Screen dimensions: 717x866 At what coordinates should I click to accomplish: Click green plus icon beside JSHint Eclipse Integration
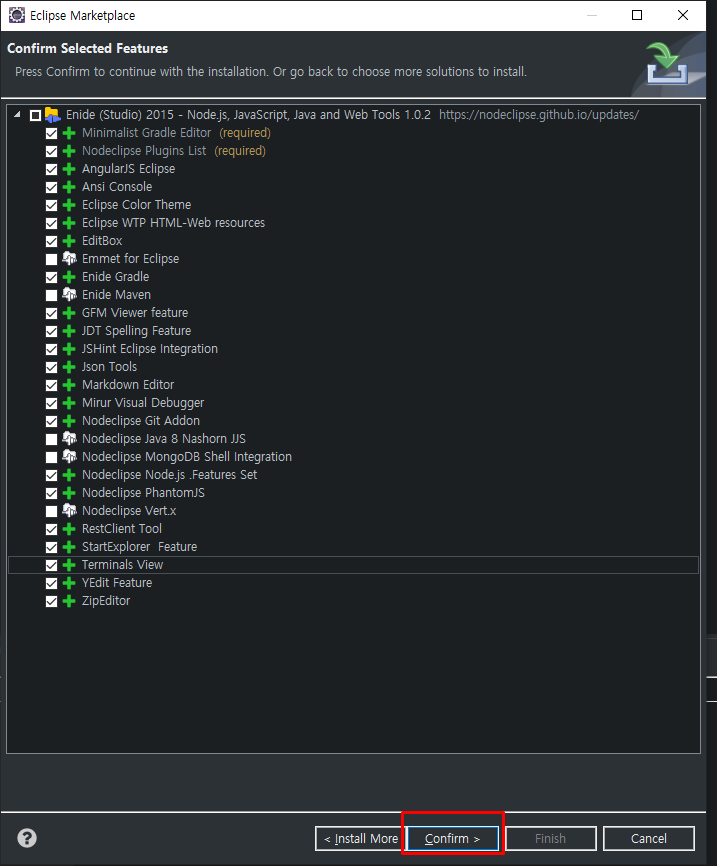point(69,349)
